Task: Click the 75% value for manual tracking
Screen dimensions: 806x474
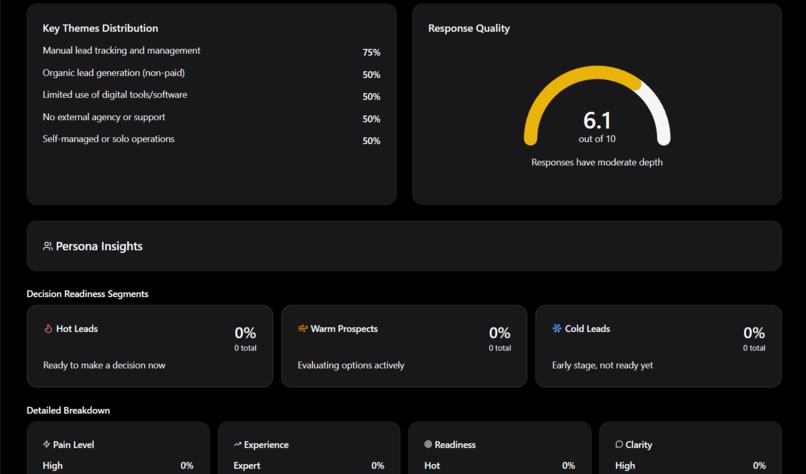Action: [x=371, y=52]
